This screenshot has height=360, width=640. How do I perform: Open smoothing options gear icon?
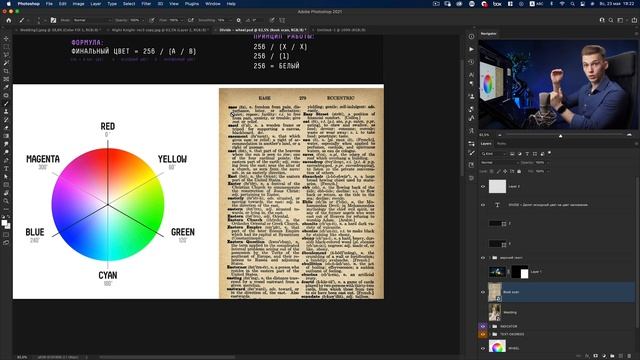point(238,20)
